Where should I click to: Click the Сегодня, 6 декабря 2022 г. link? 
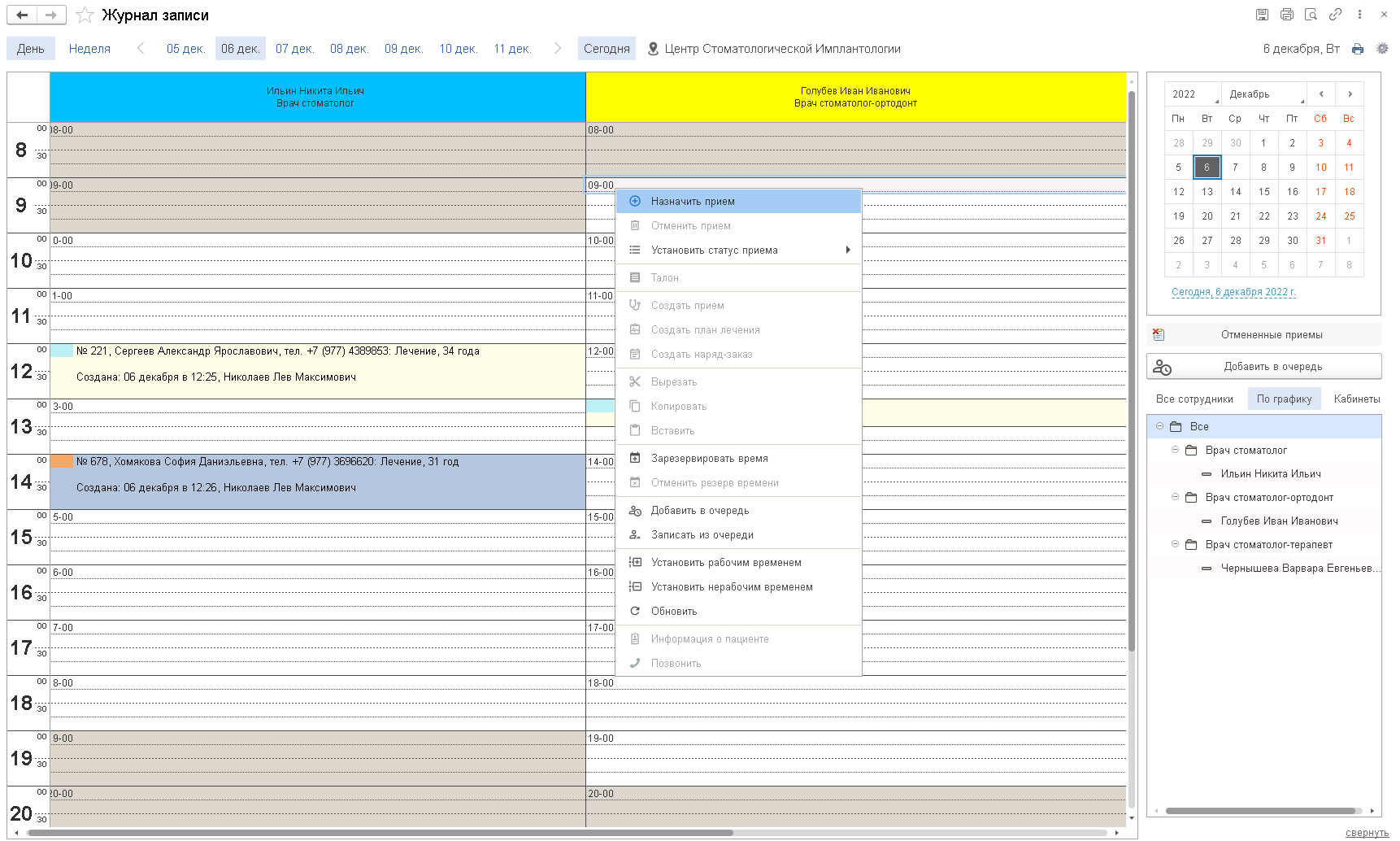1233,292
